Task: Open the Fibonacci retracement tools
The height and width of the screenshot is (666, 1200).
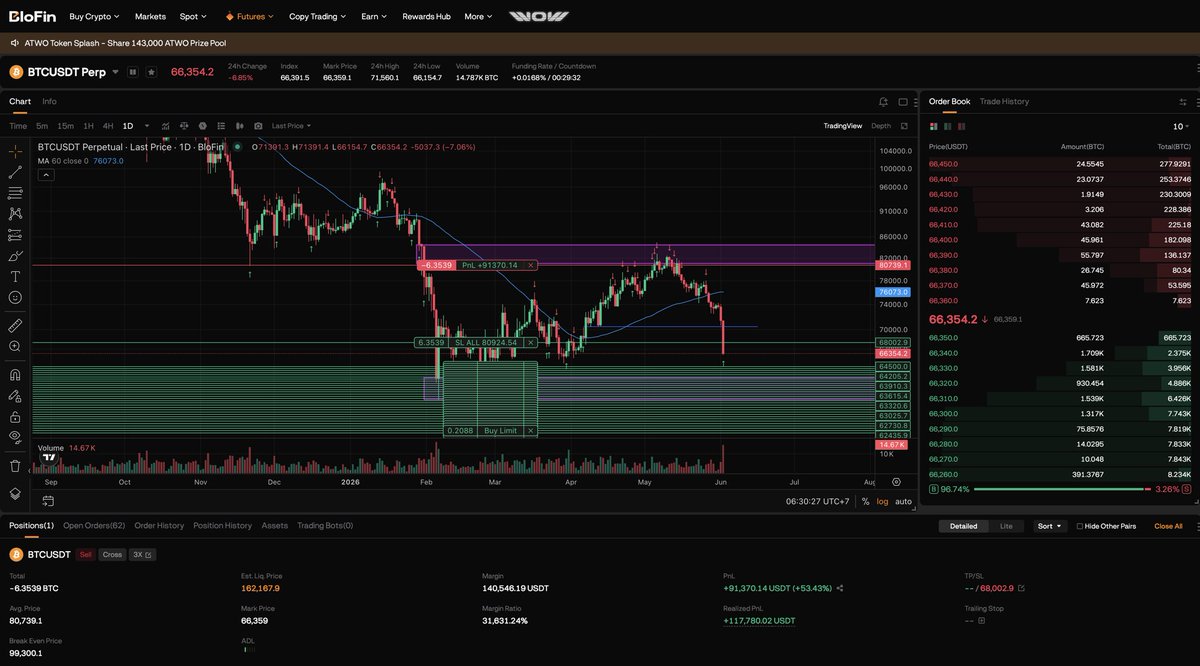Action: pyautogui.click(x=15, y=193)
